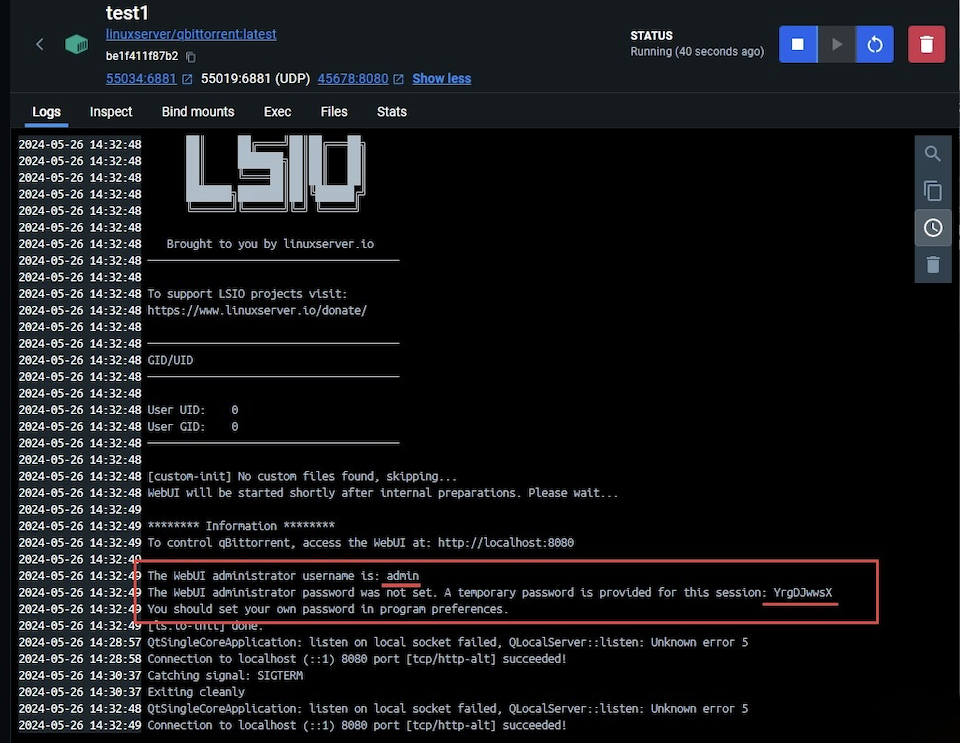Click 'You should set your own password' line
The image size is (960, 743).
(x=328, y=609)
